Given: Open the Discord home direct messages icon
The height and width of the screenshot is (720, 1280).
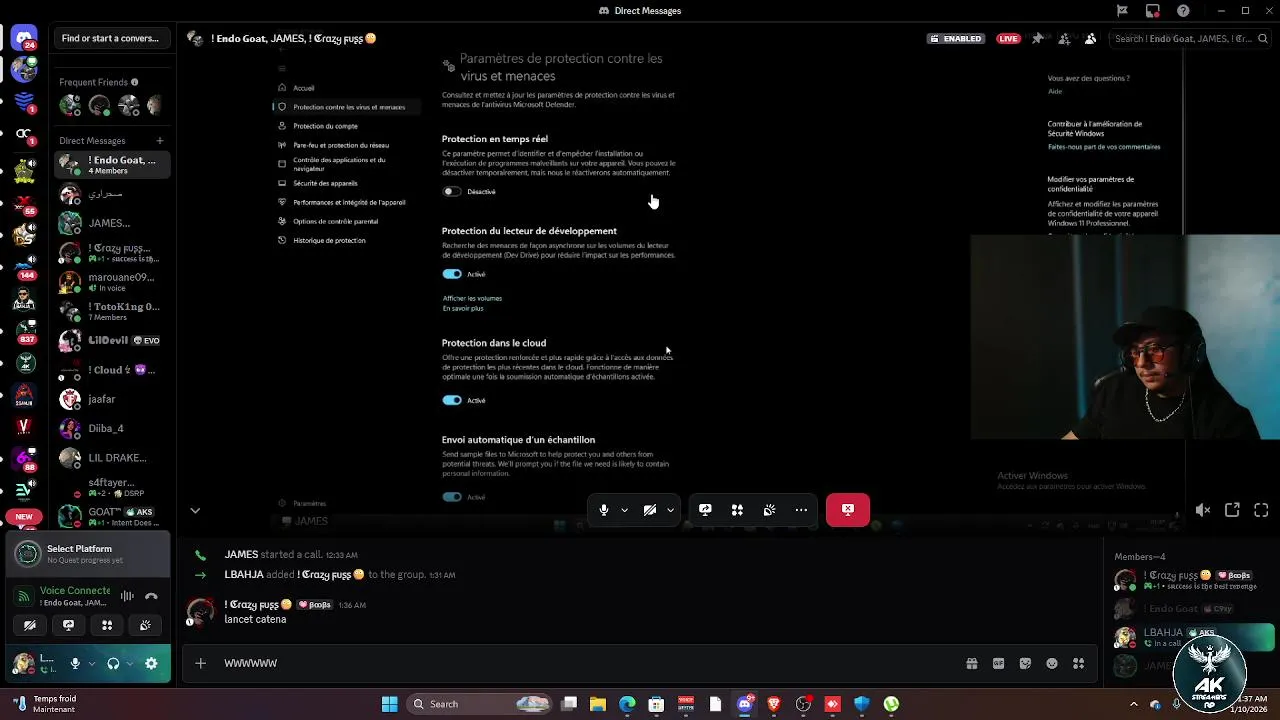Looking at the screenshot, I should [24, 39].
